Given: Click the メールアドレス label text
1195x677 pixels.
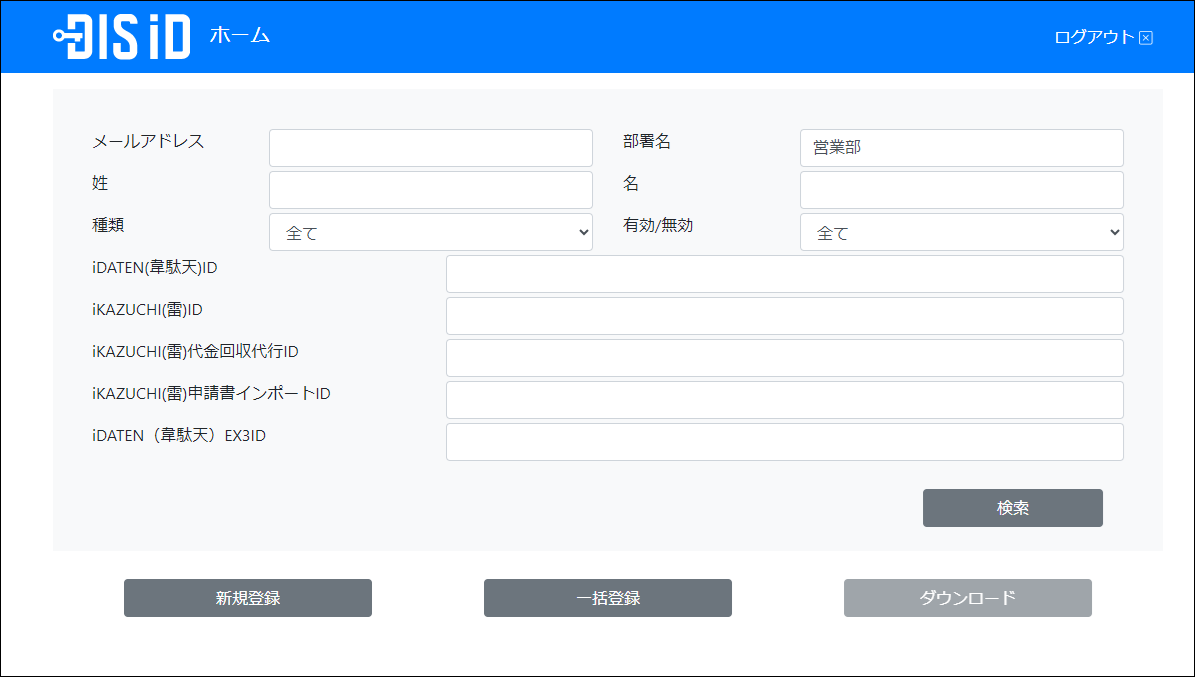Looking at the screenshot, I should coord(148,142).
